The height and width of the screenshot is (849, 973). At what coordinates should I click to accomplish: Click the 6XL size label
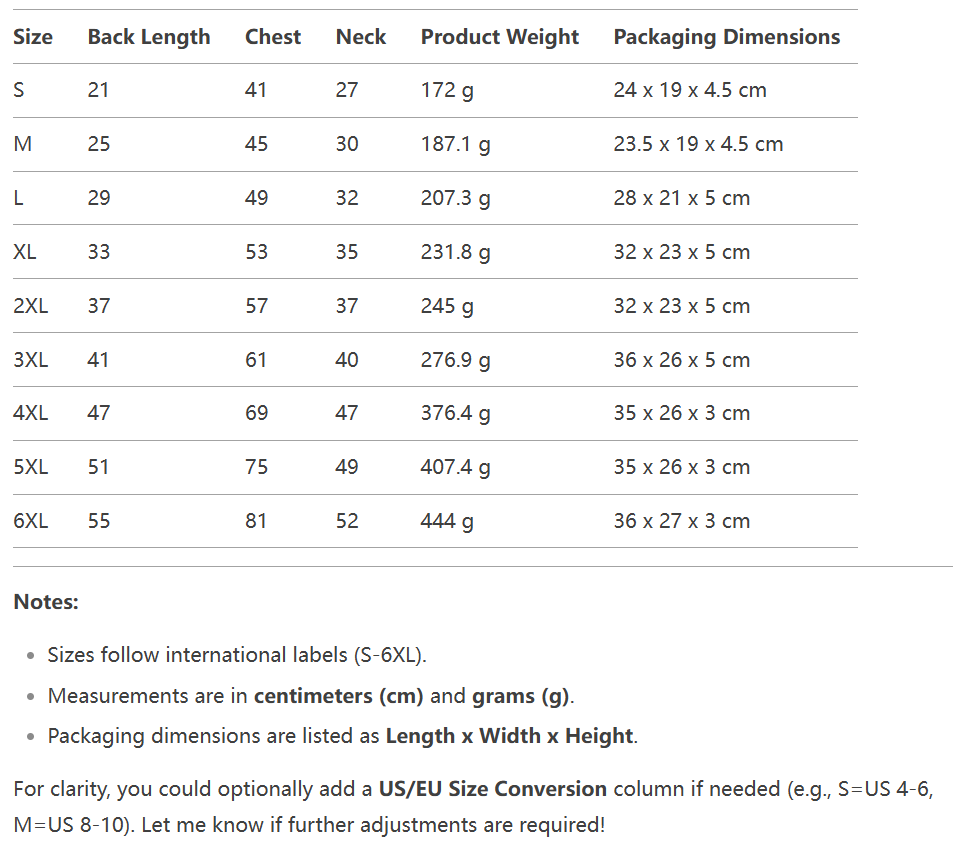30,521
